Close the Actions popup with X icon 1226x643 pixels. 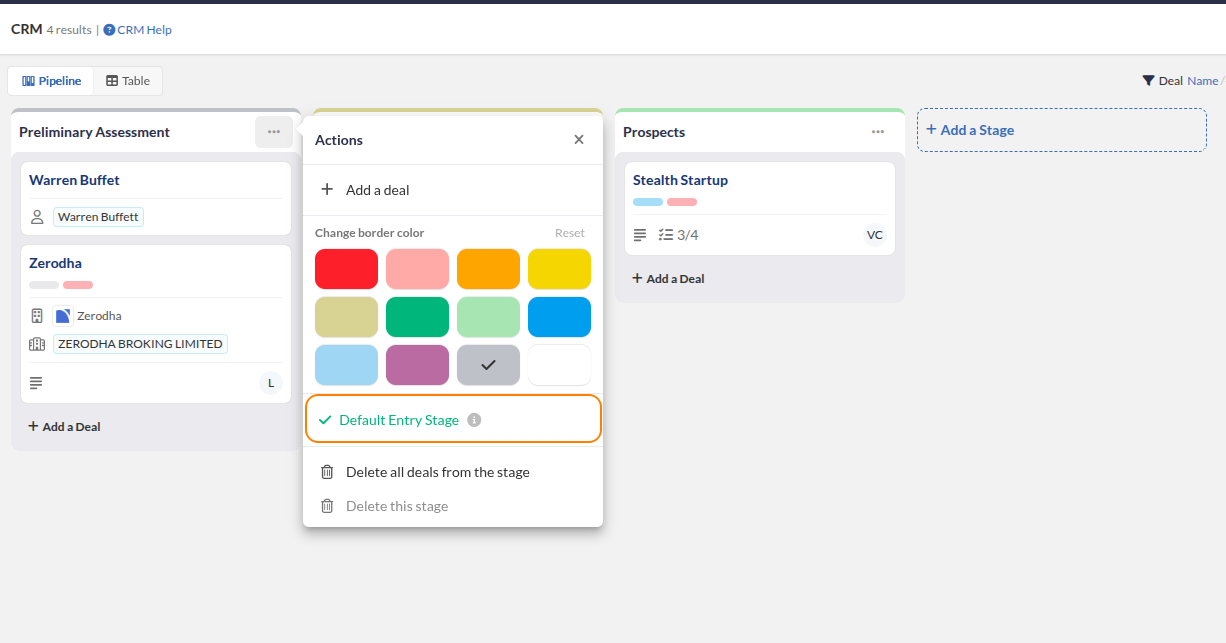(579, 140)
